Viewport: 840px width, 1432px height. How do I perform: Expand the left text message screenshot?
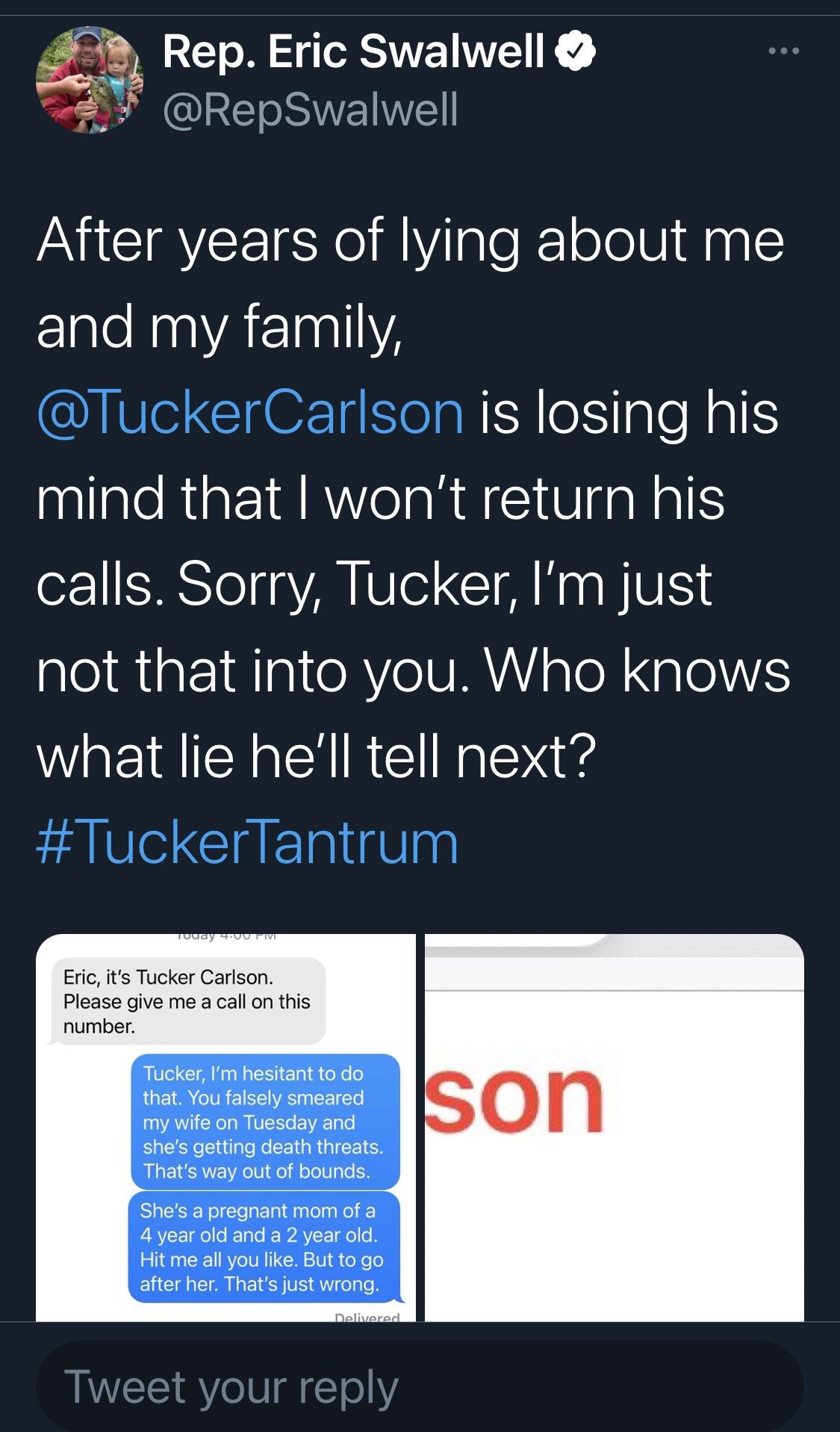point(225,1127)
